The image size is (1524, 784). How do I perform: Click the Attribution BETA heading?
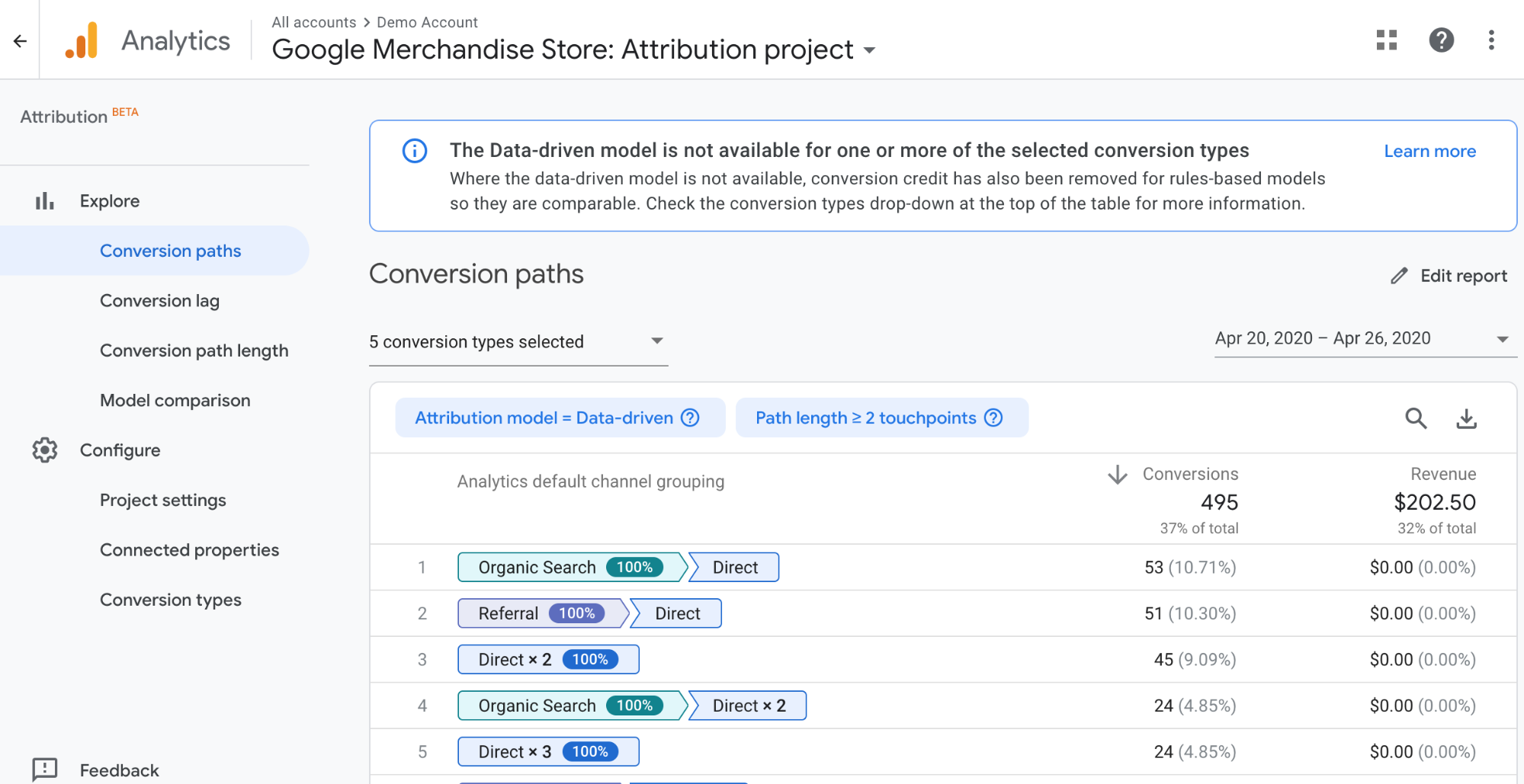79,116
